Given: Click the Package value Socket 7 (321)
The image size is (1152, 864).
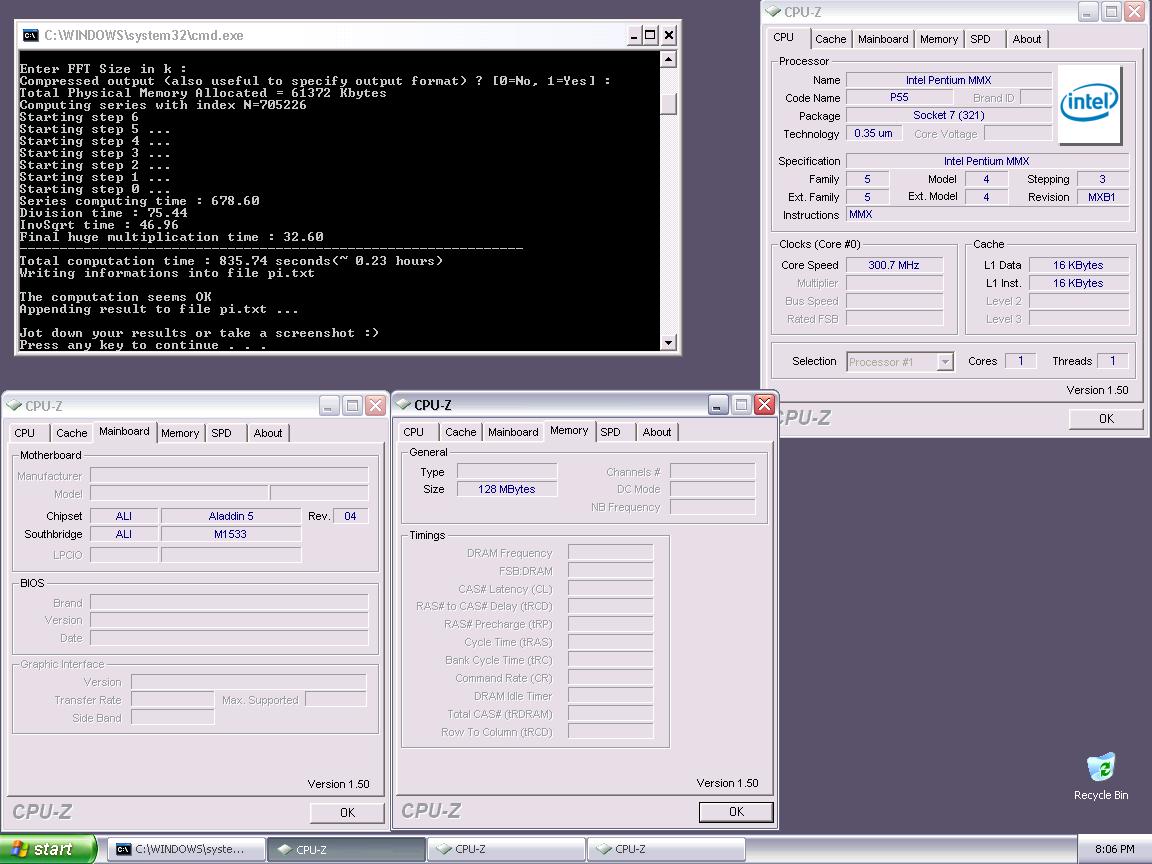Looking at the screenshot, I should (948, 115).
